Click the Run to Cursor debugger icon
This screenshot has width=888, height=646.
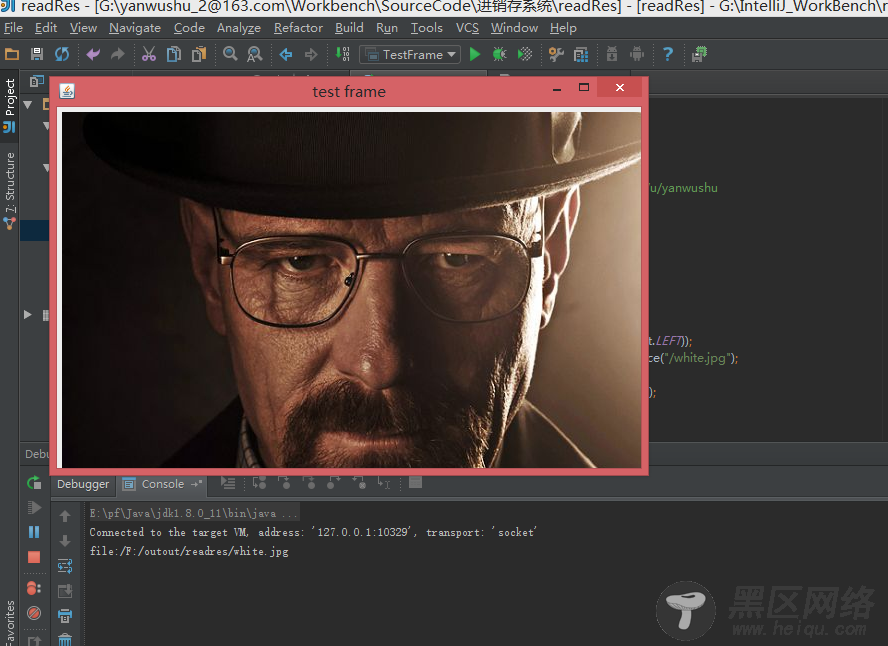coord(384,483)
